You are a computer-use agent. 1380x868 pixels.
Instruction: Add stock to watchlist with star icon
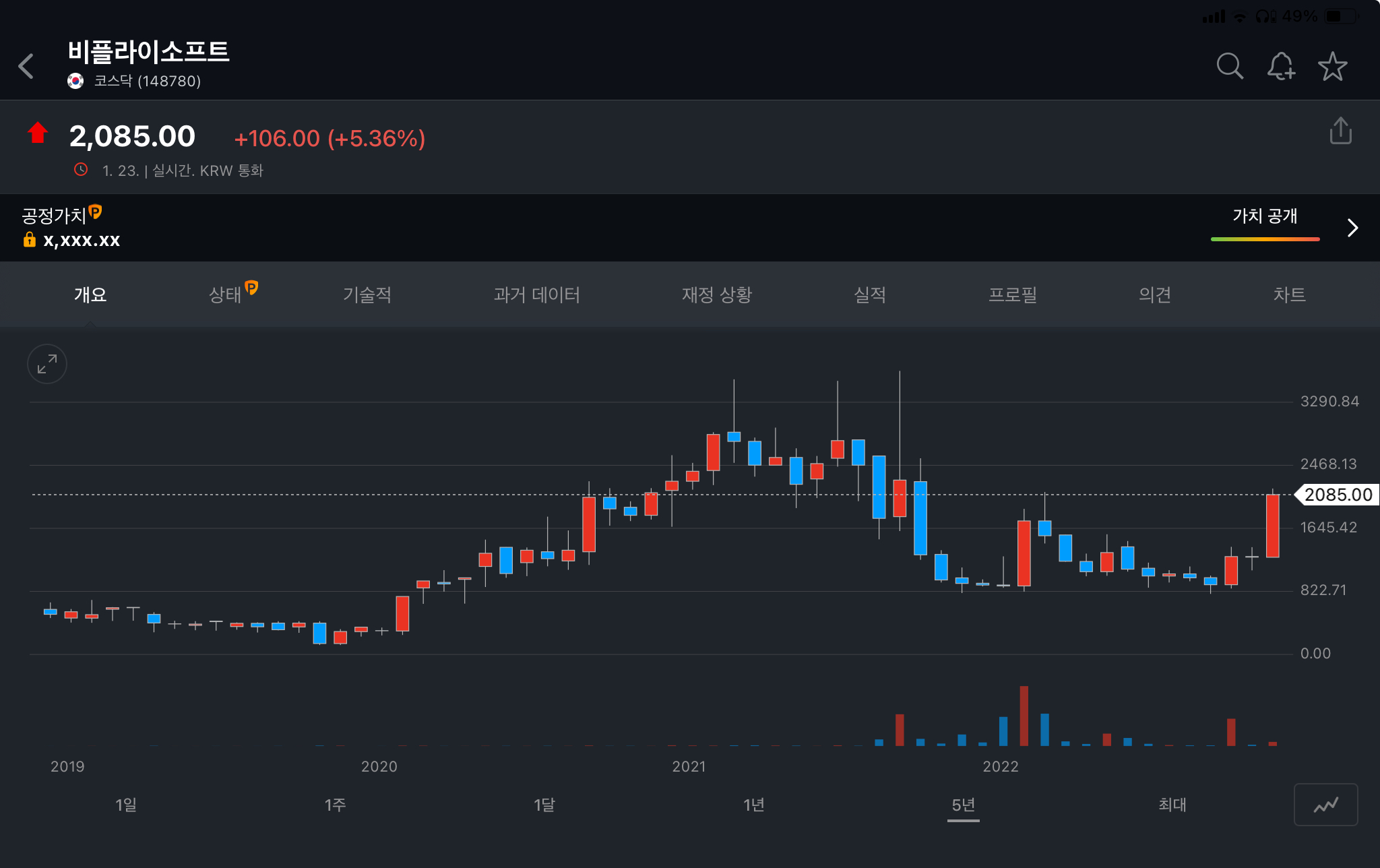click(x=1333, y=66)
